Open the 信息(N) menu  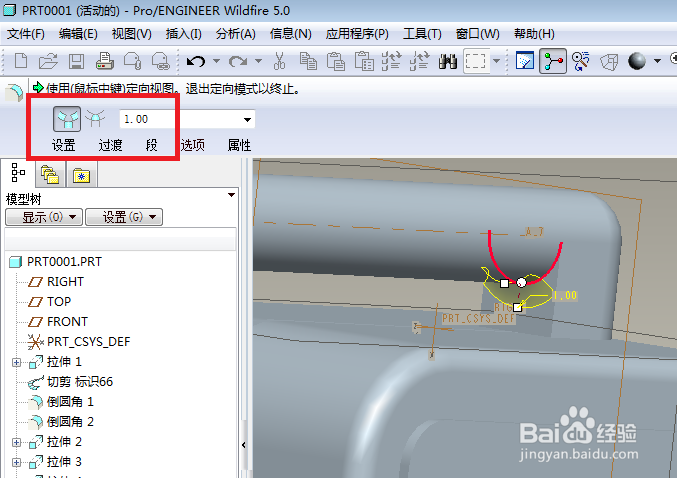point(291,34)
